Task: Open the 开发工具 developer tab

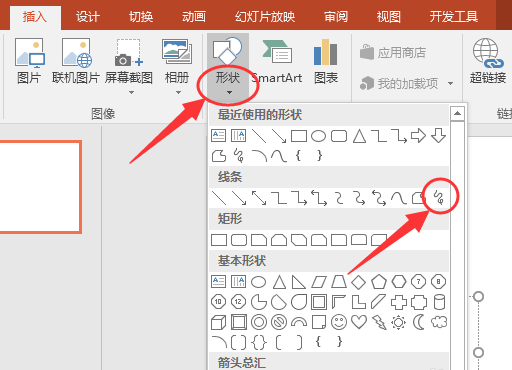Action: click(x=454, y=17)
